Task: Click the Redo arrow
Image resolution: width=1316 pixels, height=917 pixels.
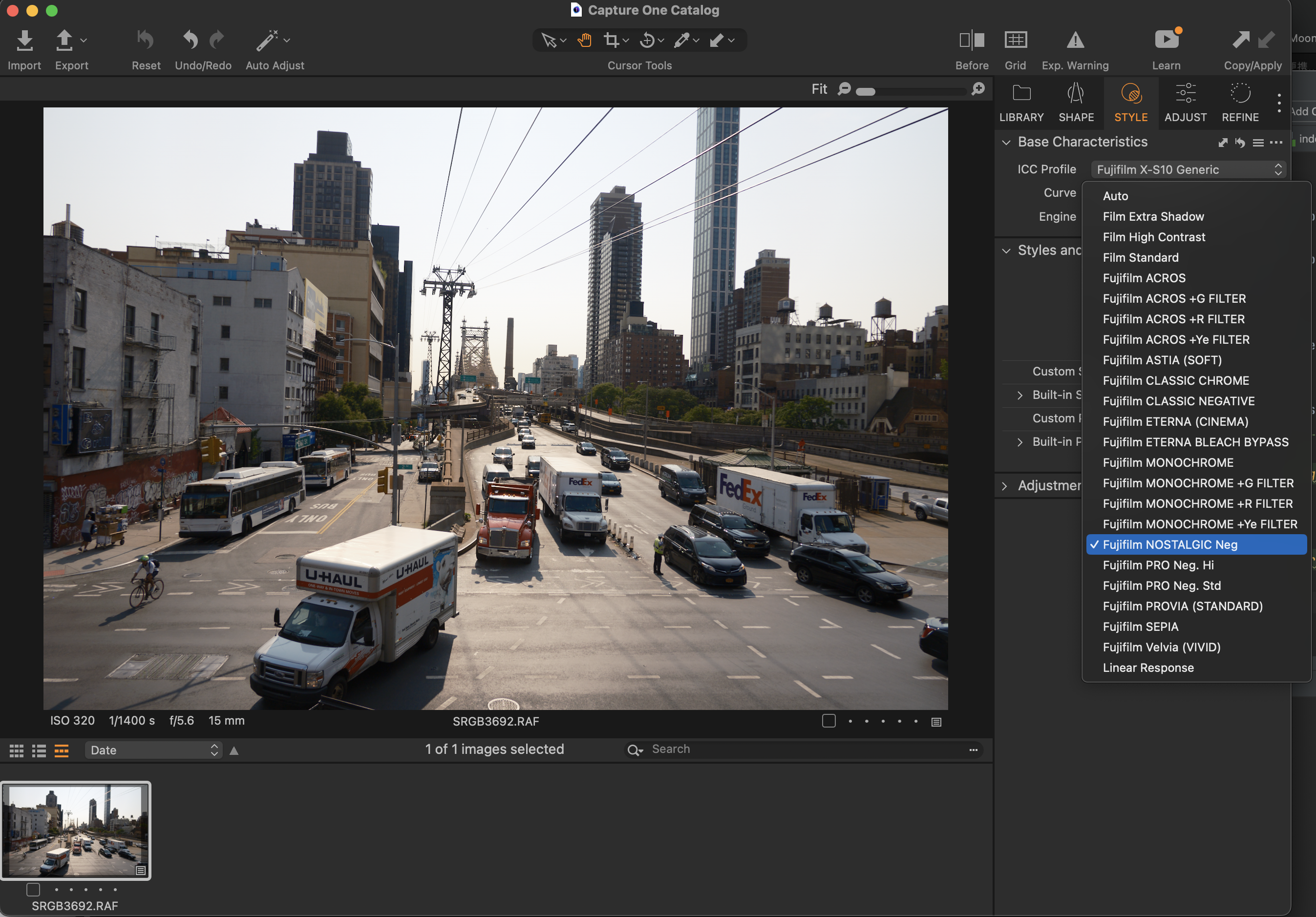Action: point(217,40)
